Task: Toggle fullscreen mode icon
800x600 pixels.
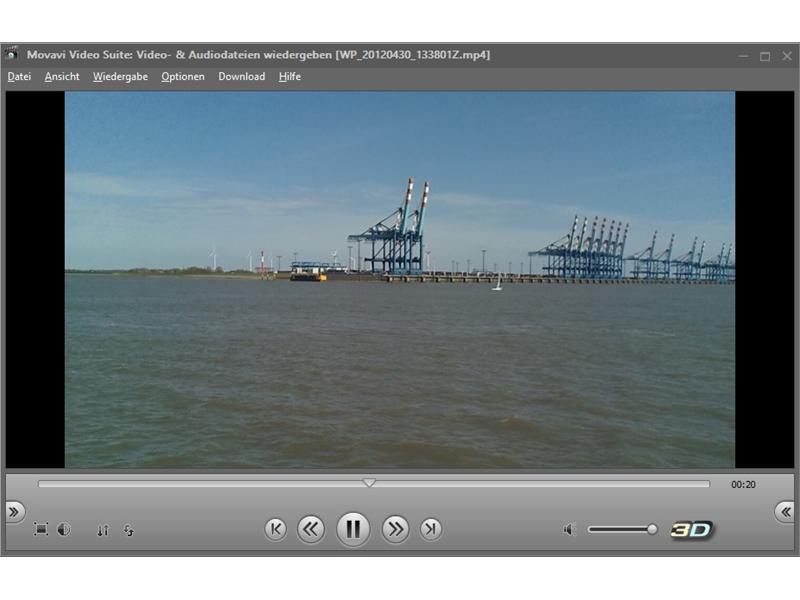Action: click(x=41, y=529)
